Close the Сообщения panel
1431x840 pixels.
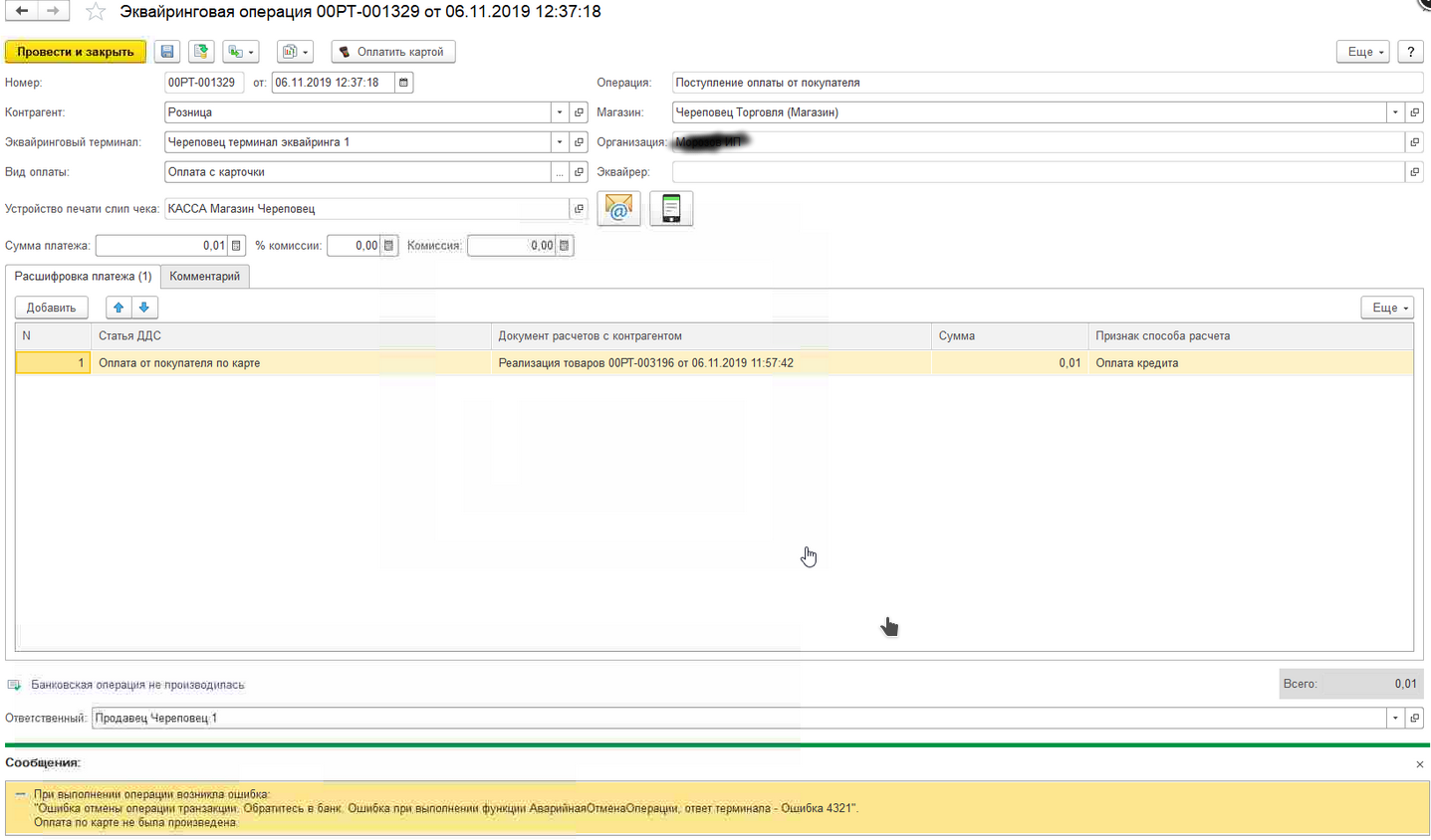coord(1419,764)
